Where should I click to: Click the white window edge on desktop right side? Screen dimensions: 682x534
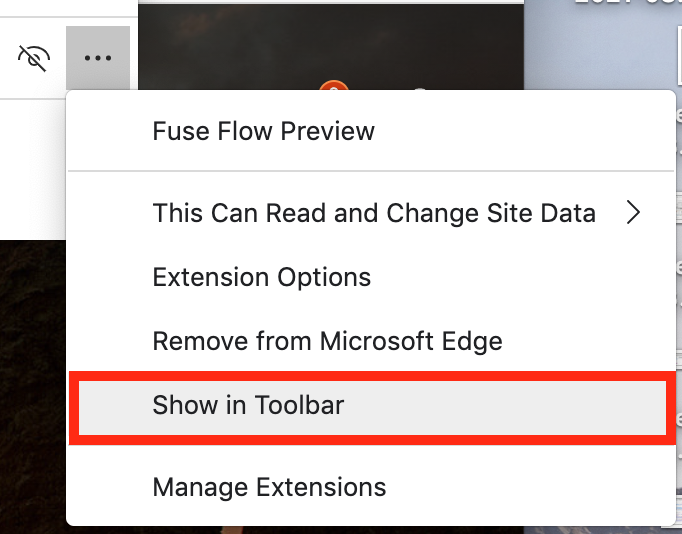tap(679, 54)
